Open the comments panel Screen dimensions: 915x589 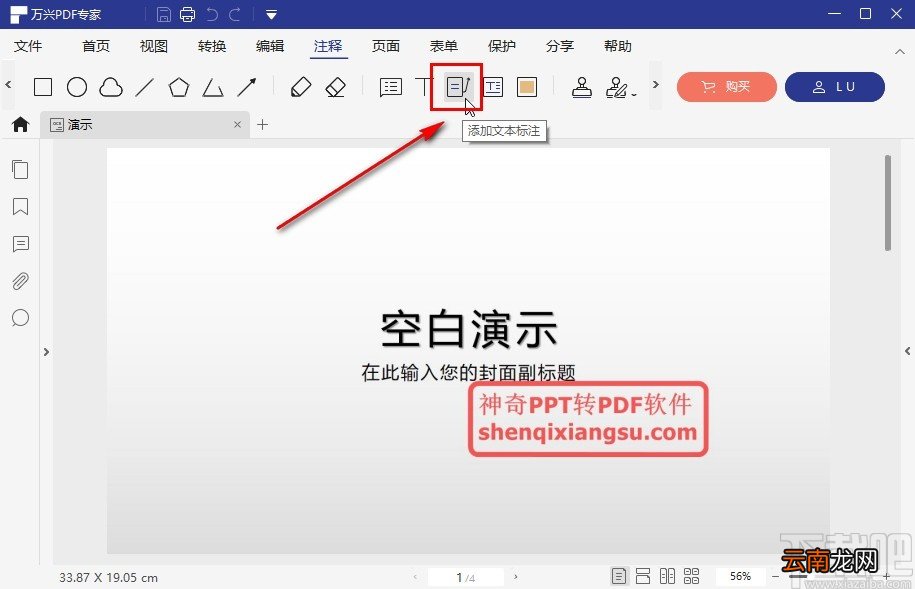point(20,243)
